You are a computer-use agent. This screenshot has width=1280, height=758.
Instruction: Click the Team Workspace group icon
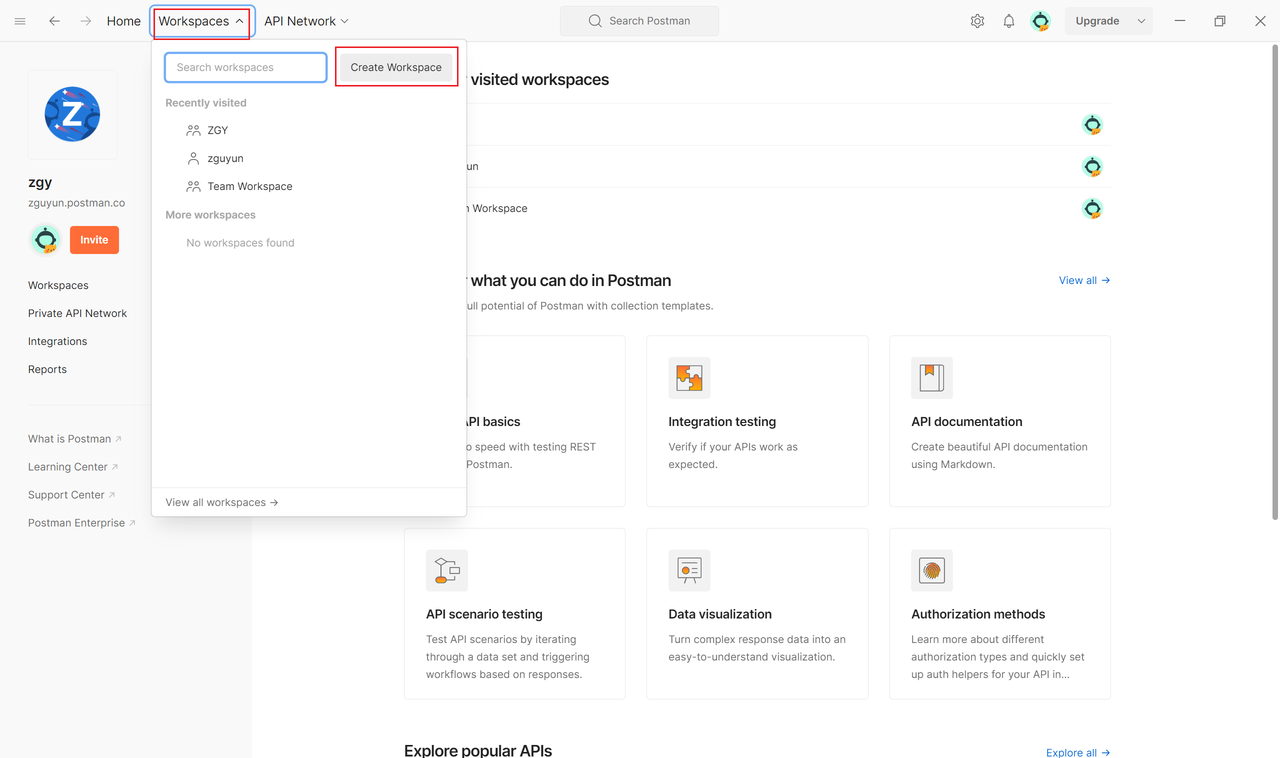[193, 186]
